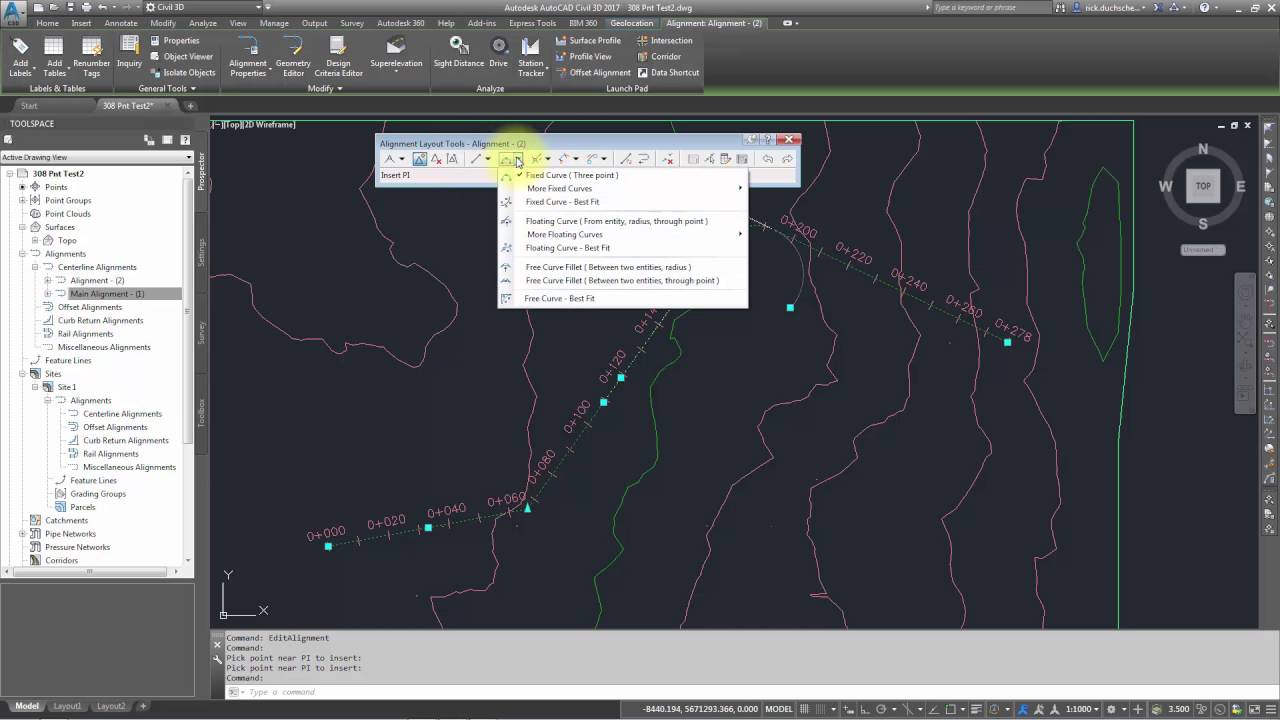The image size is (1280, 720).
Task: Toggle annotation visibility in the status bar
Action: (x=1022, y=709)
